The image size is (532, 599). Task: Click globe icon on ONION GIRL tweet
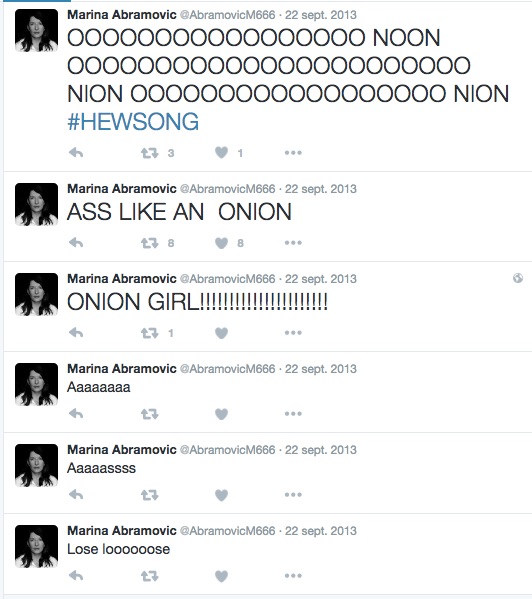coord(518,278)
